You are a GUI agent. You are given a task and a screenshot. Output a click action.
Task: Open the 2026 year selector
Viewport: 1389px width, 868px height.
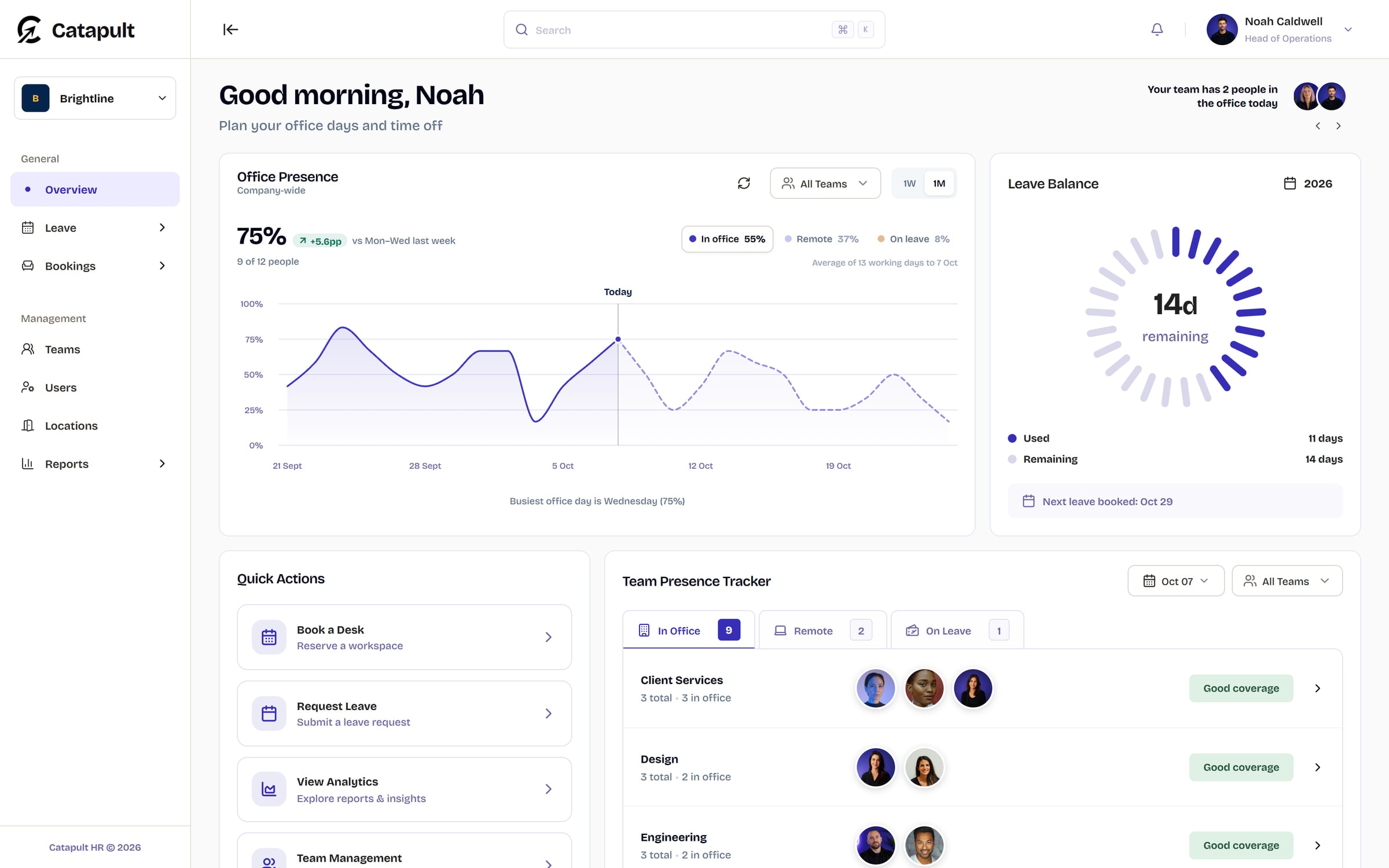point(1308,183)
